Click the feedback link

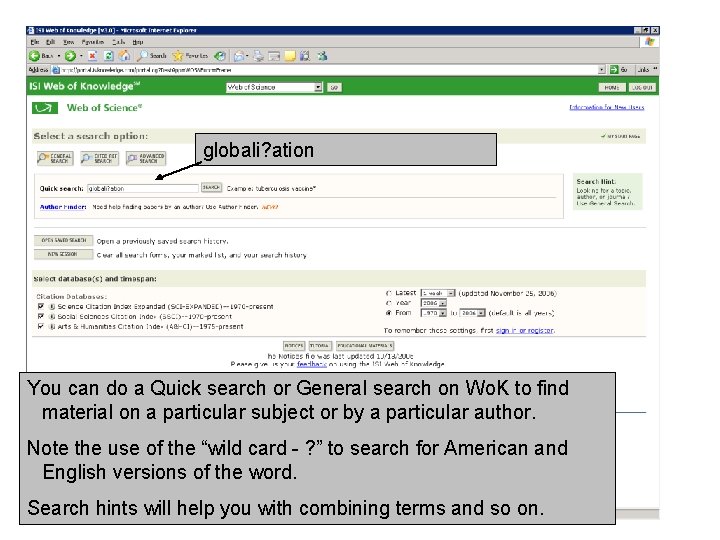(x=312, y=364)
